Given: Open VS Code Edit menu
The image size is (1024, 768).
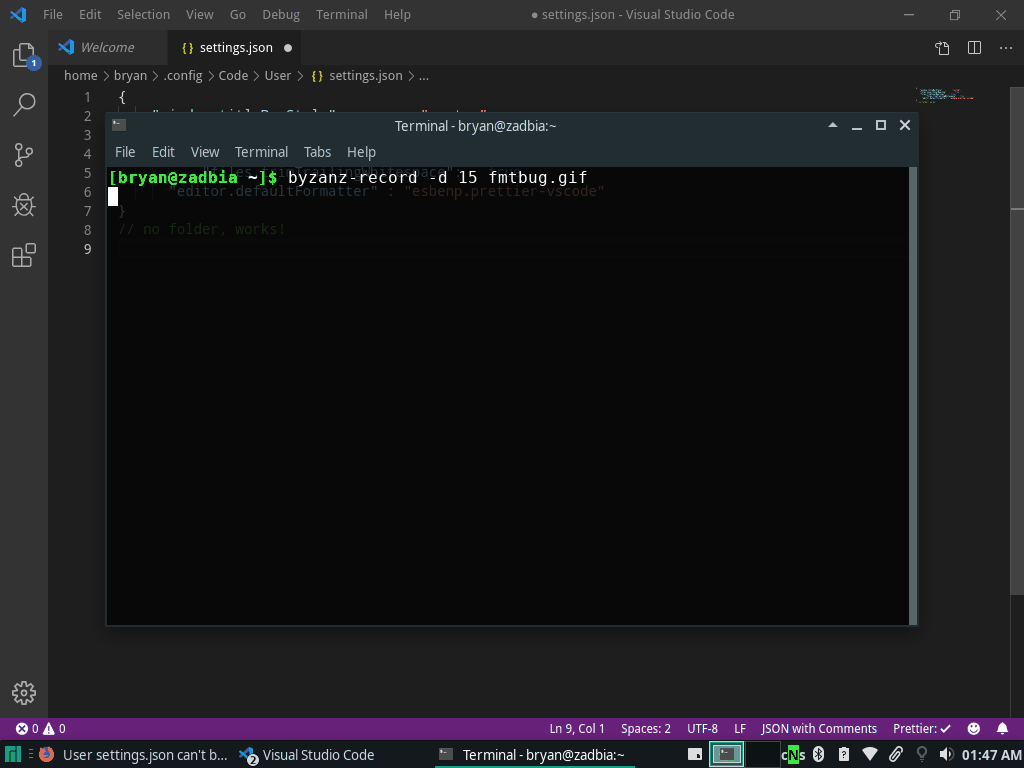Looking at the screenshot, I should [90, 14].
